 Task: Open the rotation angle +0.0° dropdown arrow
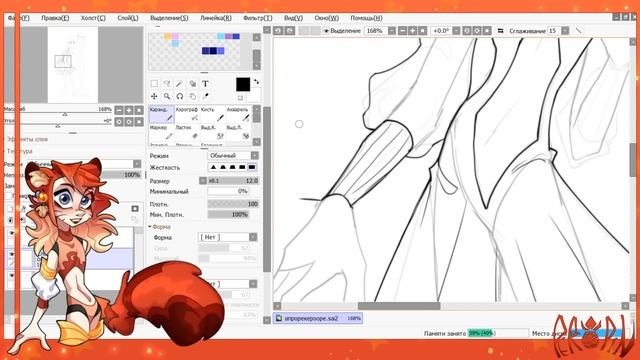pyautogui.click(x=456, y=31)
